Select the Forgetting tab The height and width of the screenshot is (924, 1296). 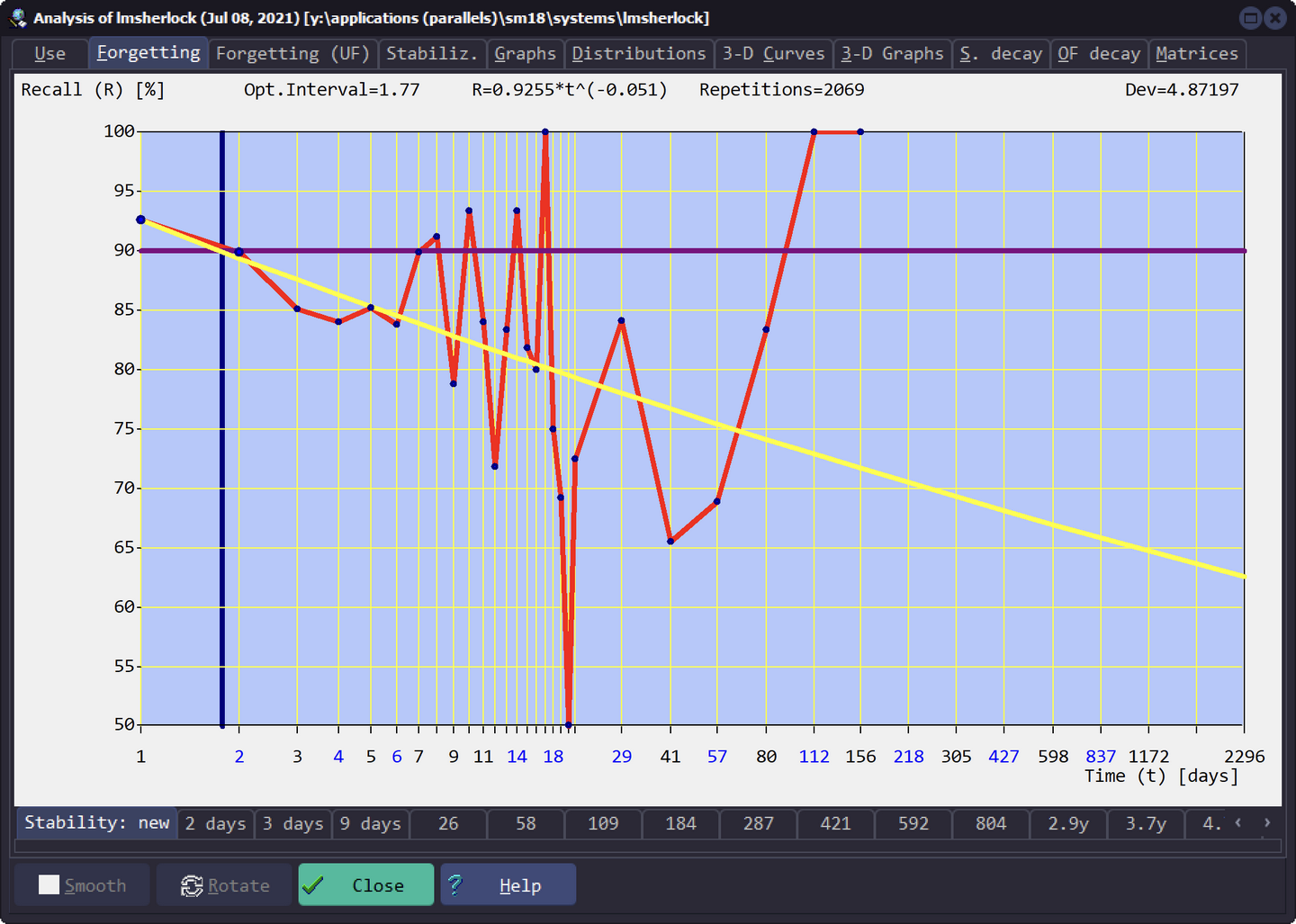point(148,53)
